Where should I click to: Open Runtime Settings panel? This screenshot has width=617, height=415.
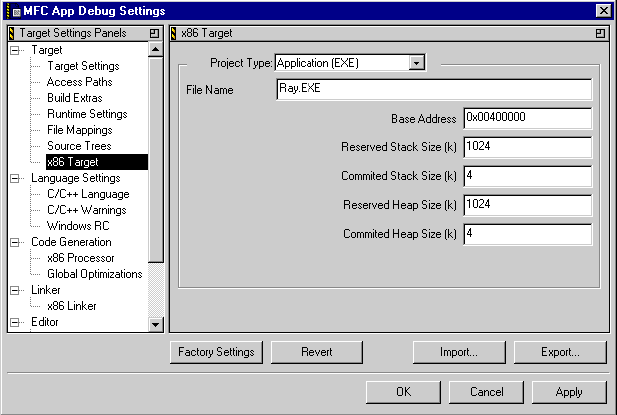87,114
